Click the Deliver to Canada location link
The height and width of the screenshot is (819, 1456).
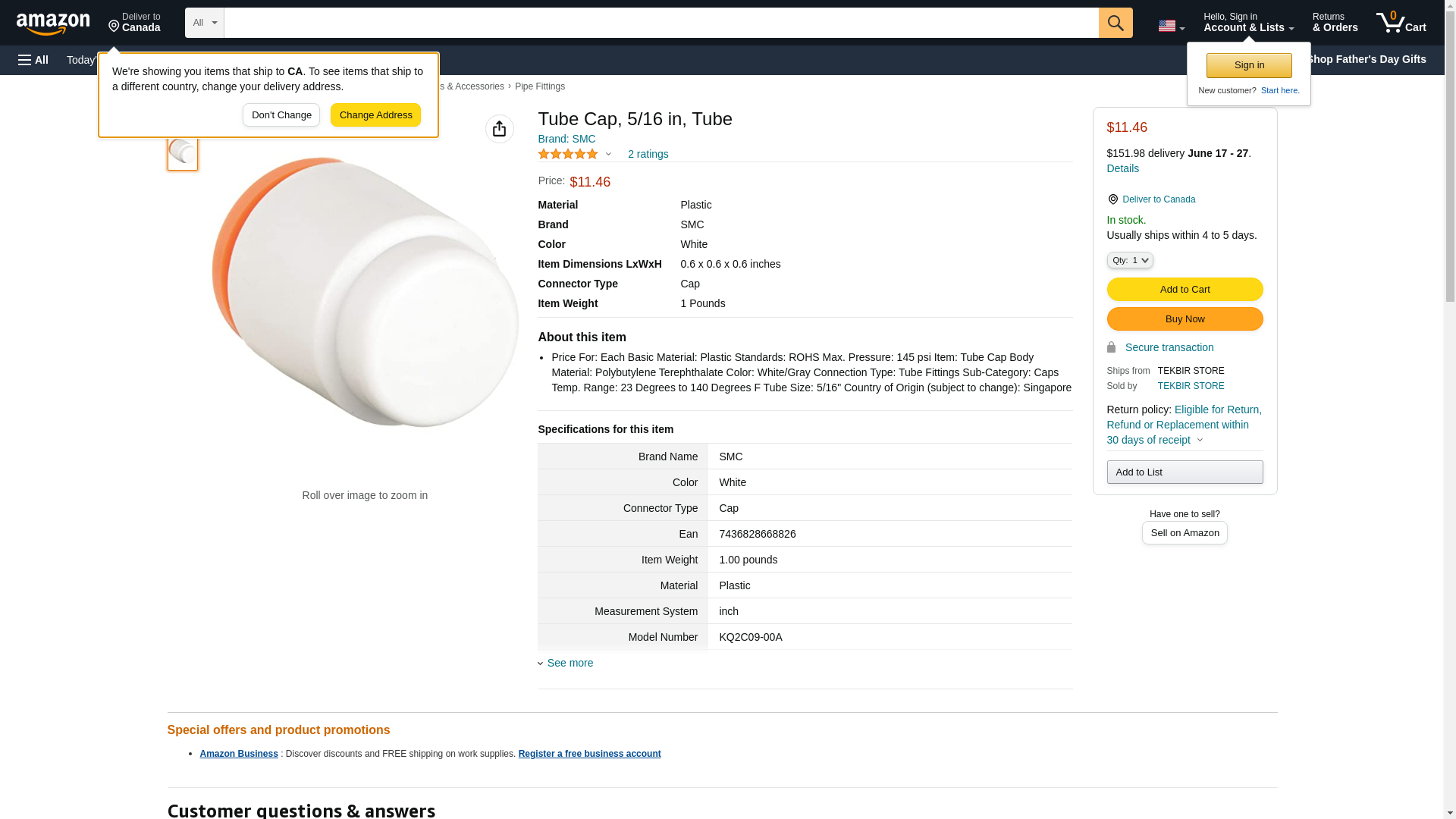point(1158,199)
